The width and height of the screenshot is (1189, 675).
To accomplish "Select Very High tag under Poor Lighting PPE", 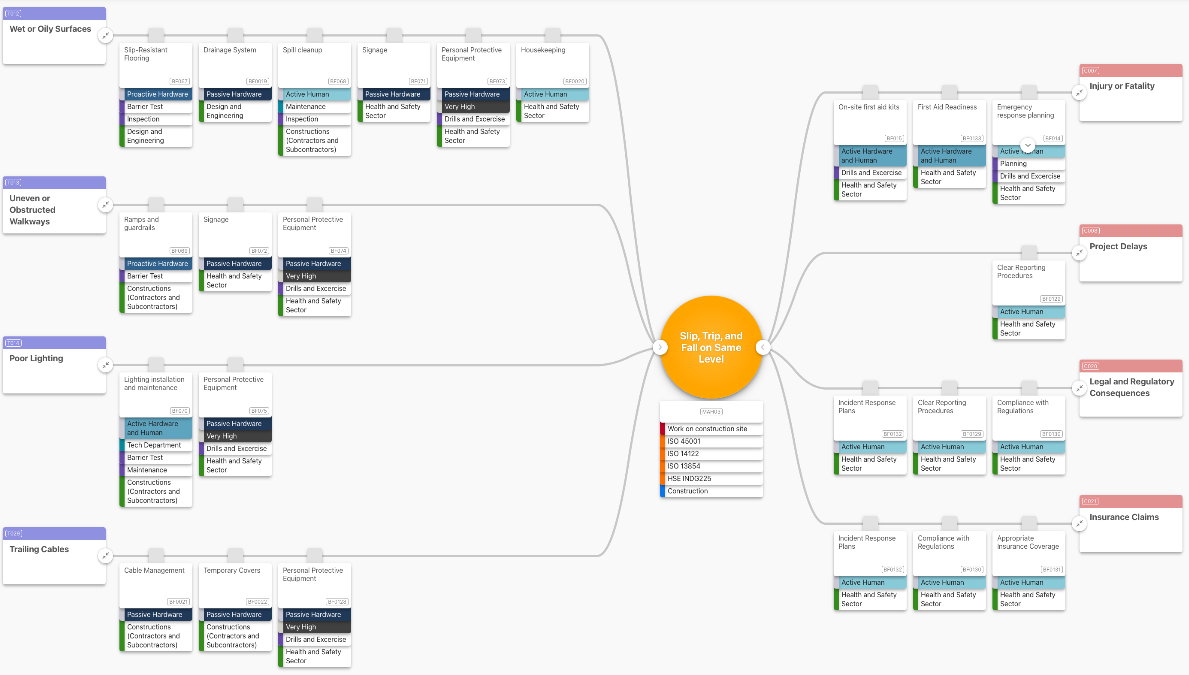I will pos(236,436).
